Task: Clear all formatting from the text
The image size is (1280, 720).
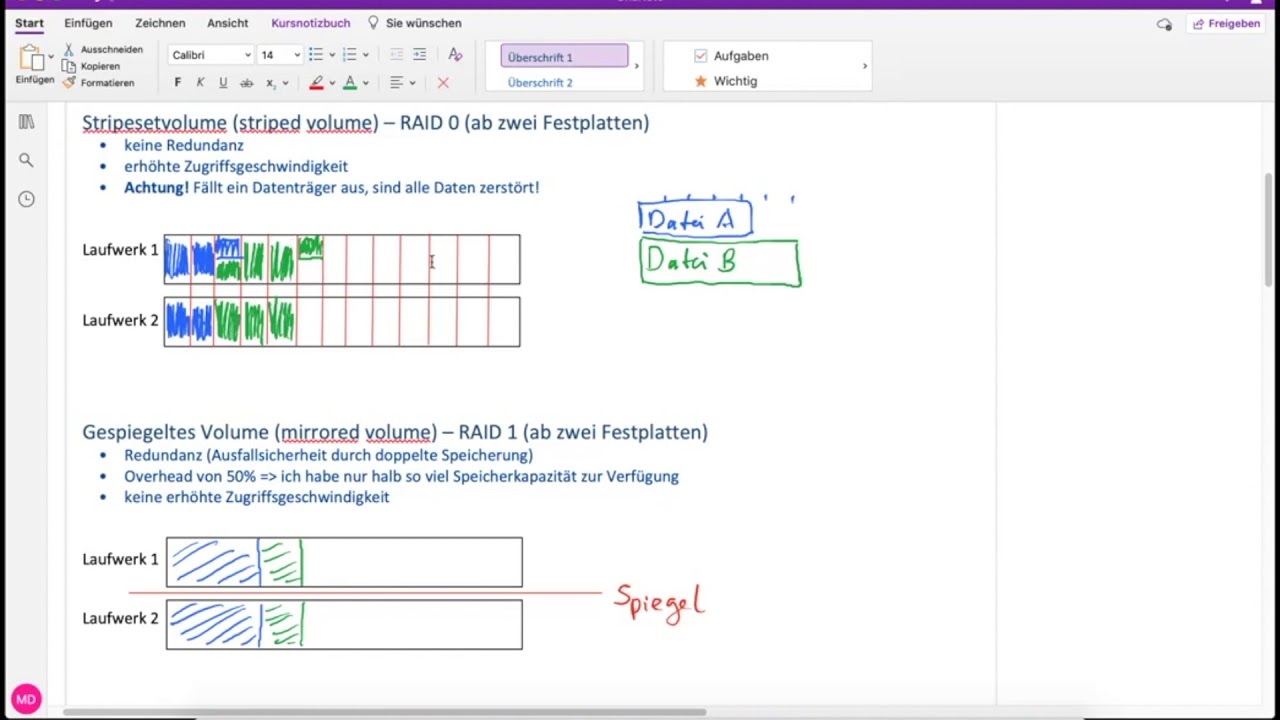Action: pyautogui.click(x=455, y=55)
